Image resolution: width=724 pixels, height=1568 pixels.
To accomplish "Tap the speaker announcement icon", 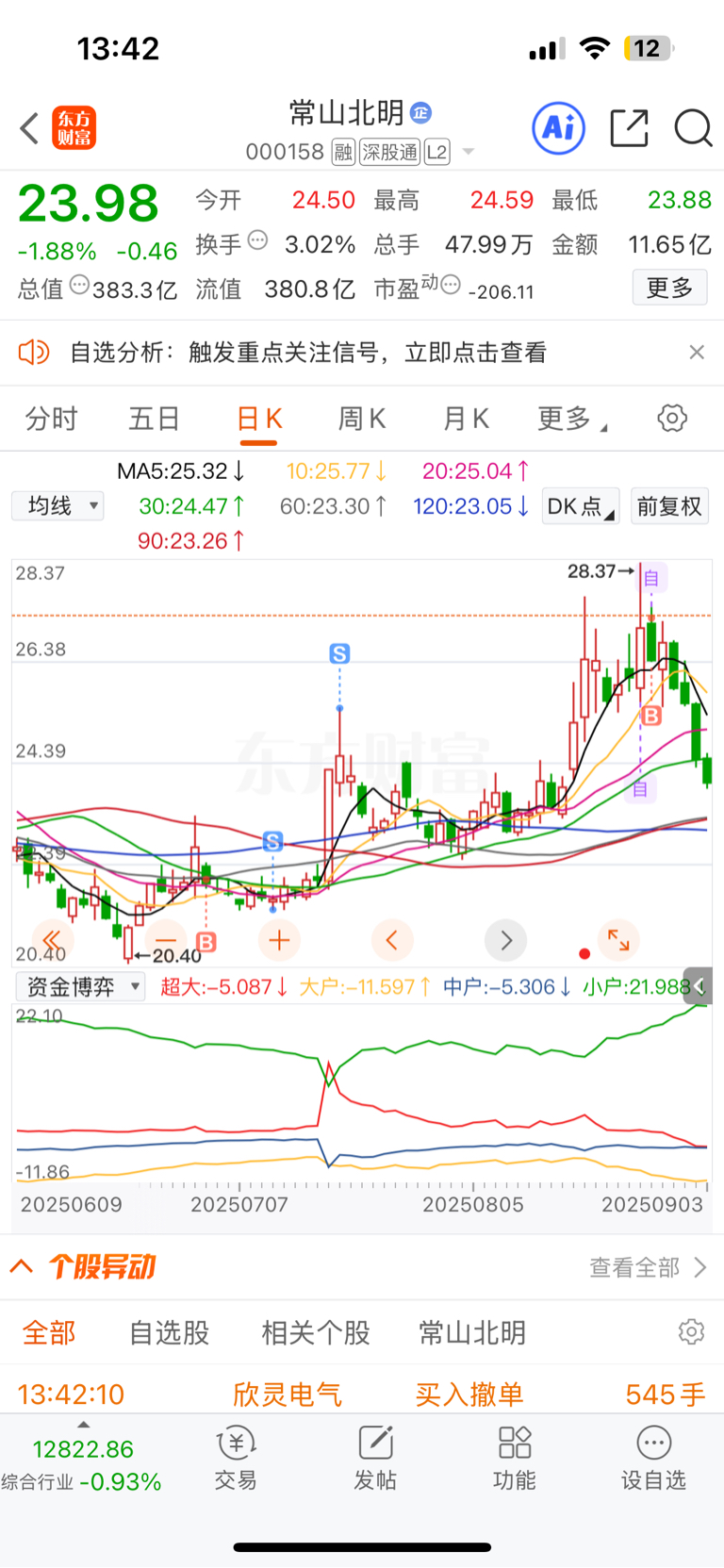I will pos(34,353).
